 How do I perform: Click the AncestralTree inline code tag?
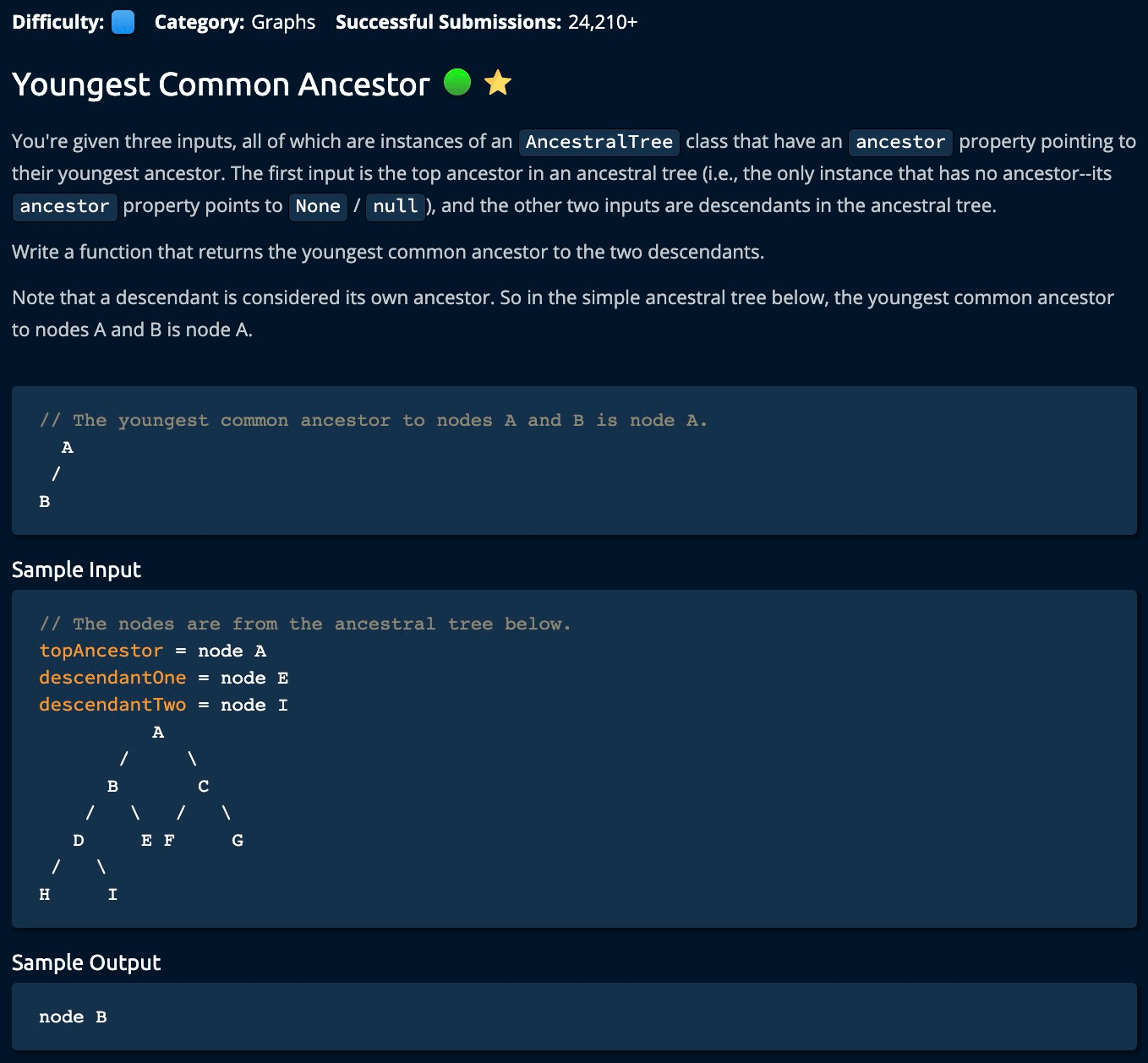[x=599, y=142]
